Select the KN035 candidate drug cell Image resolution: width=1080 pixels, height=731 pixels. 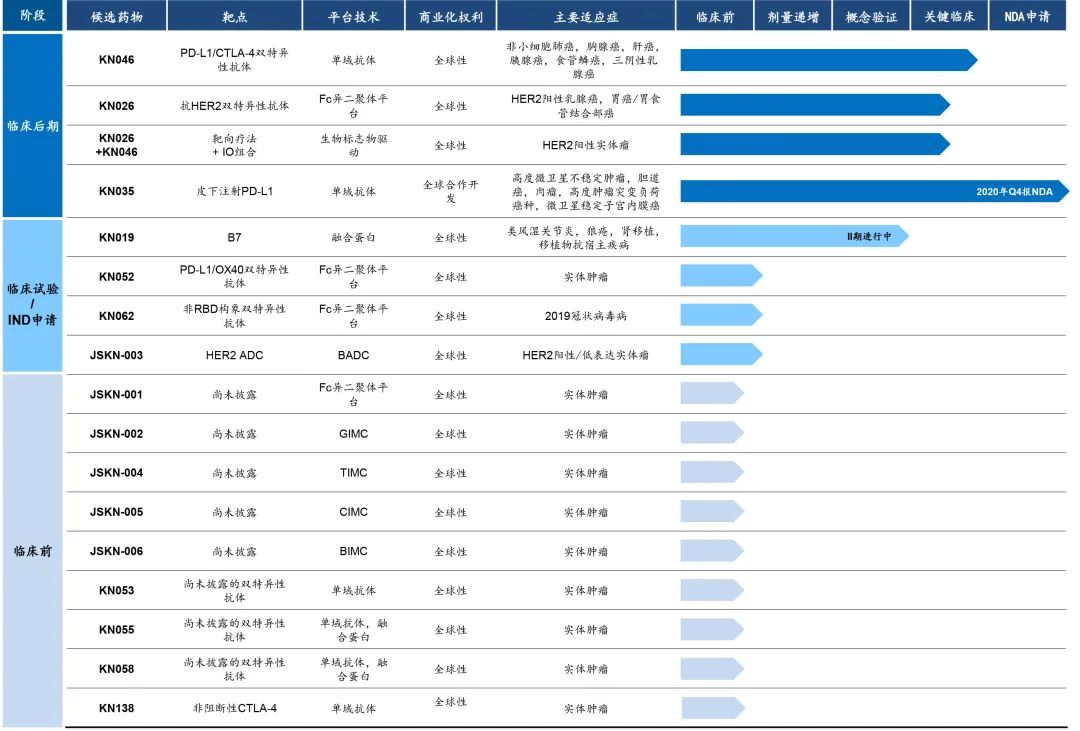tap(116, 191)
